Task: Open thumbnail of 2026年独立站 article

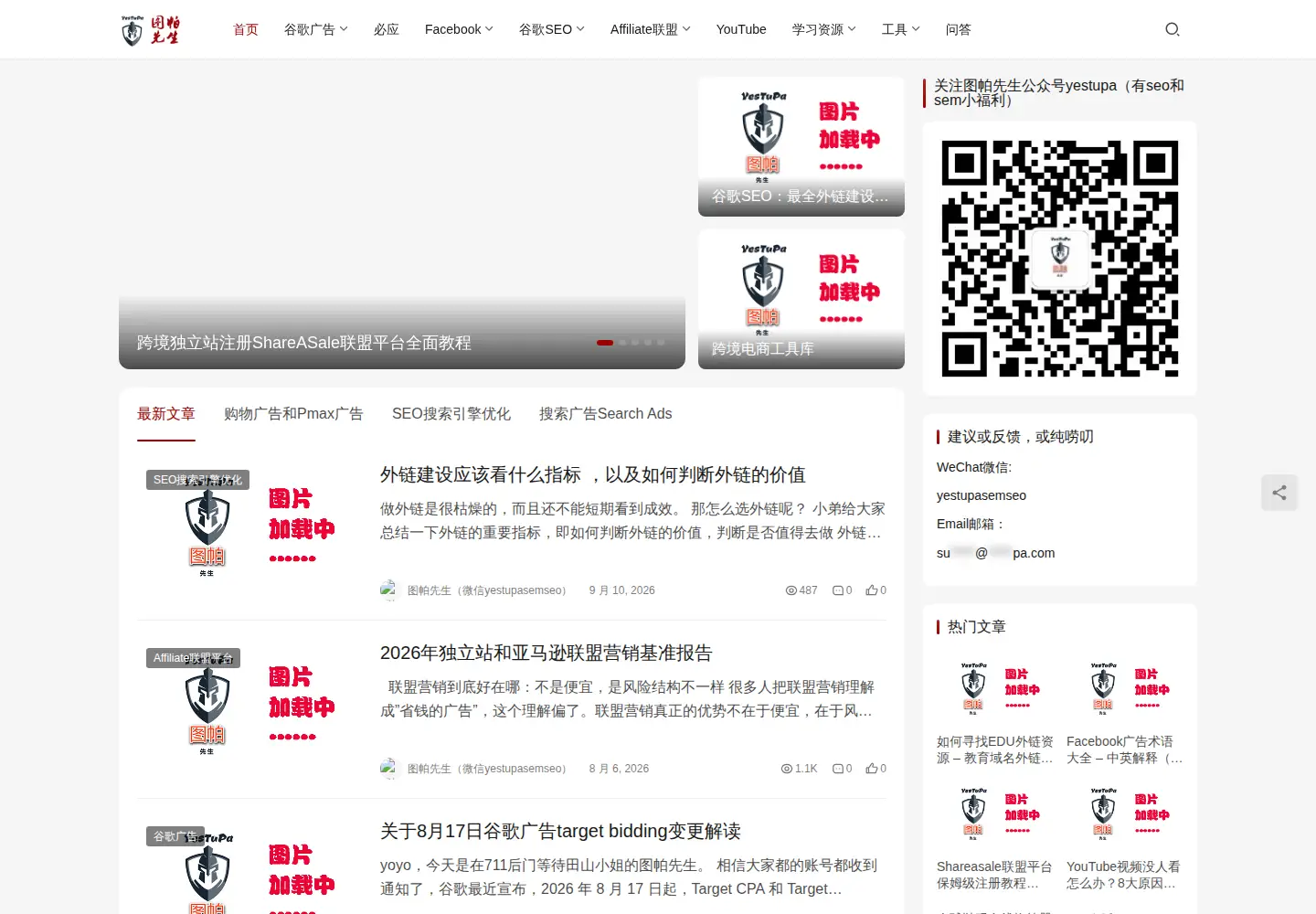Action: pos(250,709)
